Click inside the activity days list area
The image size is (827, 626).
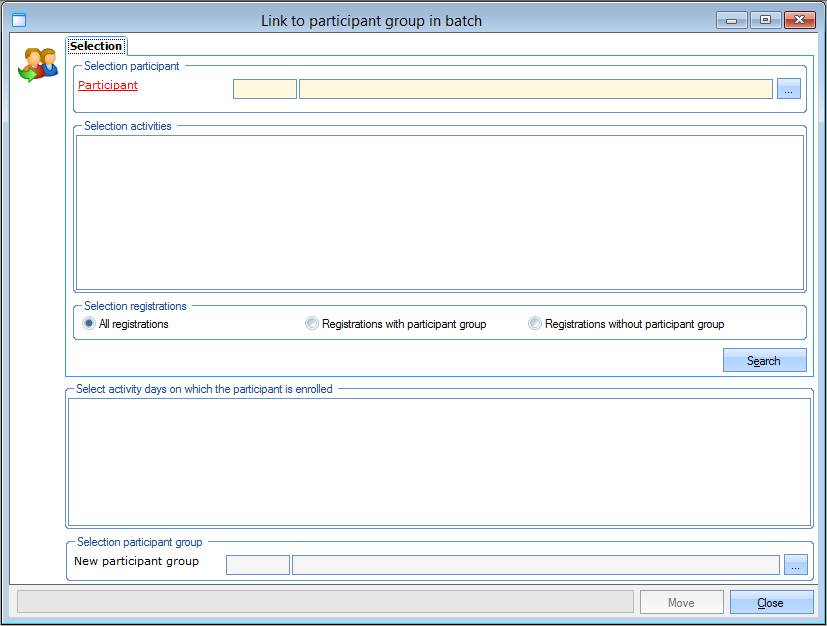tap(438, 461)
